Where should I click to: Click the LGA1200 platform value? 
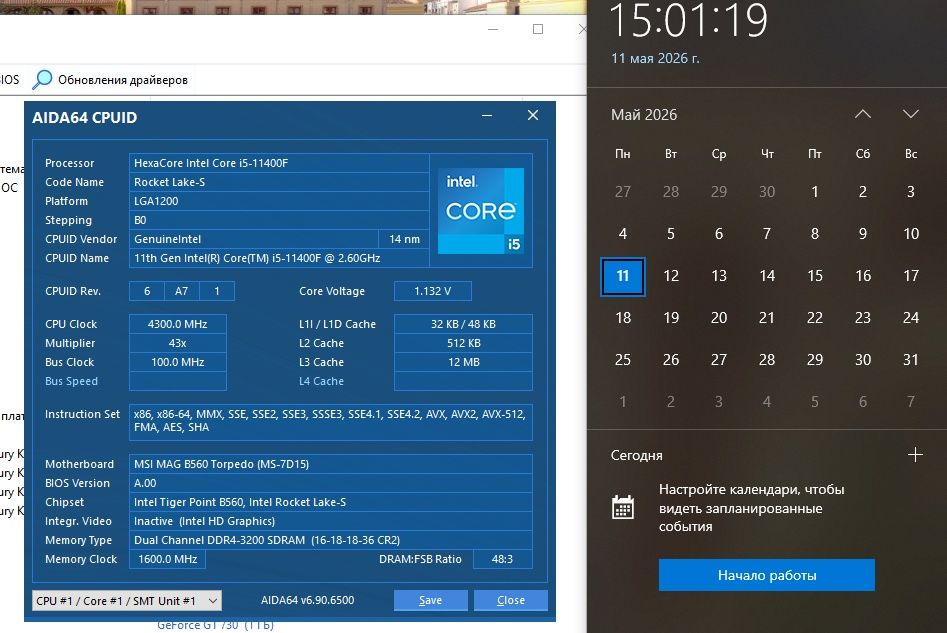coord(279,201)
